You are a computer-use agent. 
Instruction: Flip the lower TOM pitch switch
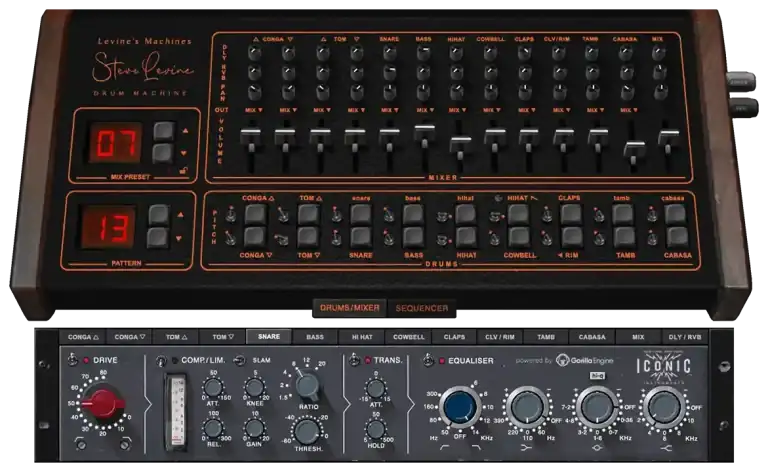point(281,238)
